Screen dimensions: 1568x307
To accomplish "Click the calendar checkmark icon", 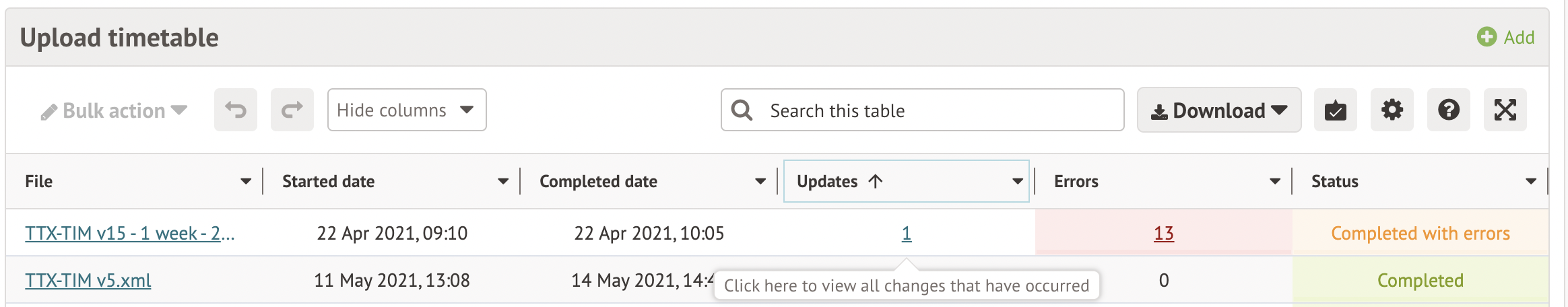I will tap(1335, 110).
